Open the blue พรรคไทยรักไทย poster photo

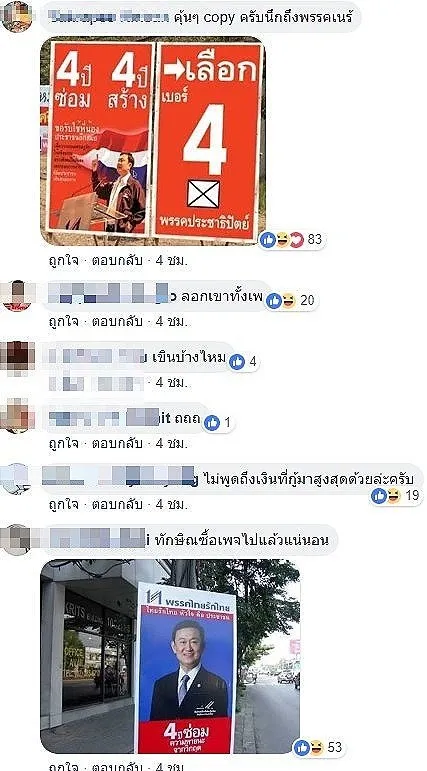pyautogui.click(x=170, y=656)
